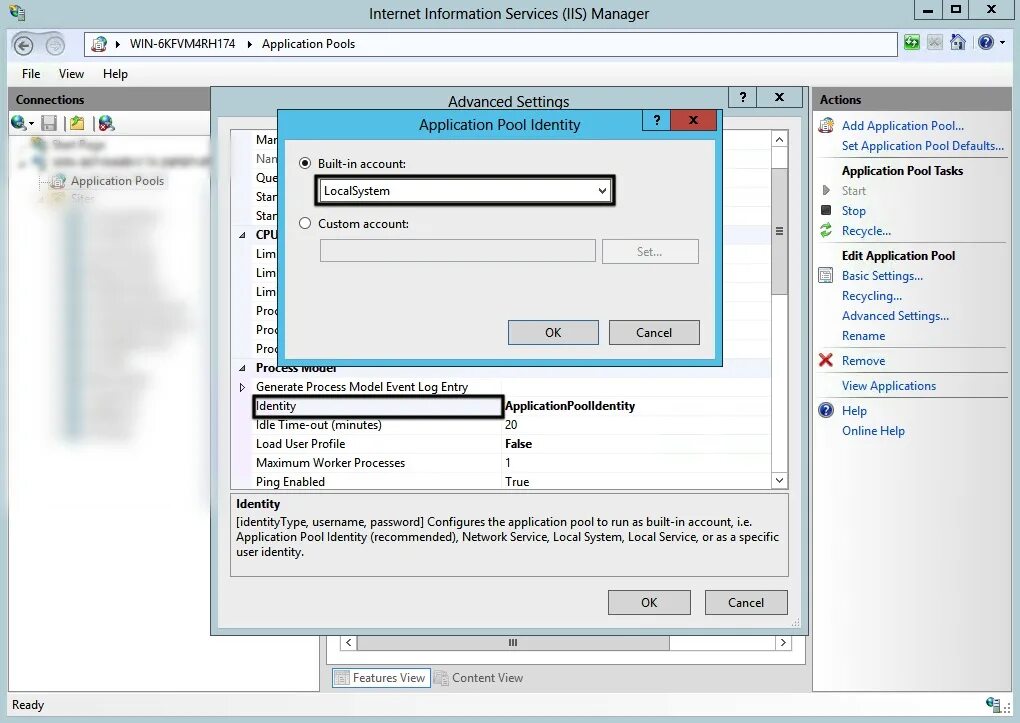Click the horizontal scrollbar left arrow
Screen dimensions: 1020x723
click(349, 643)
